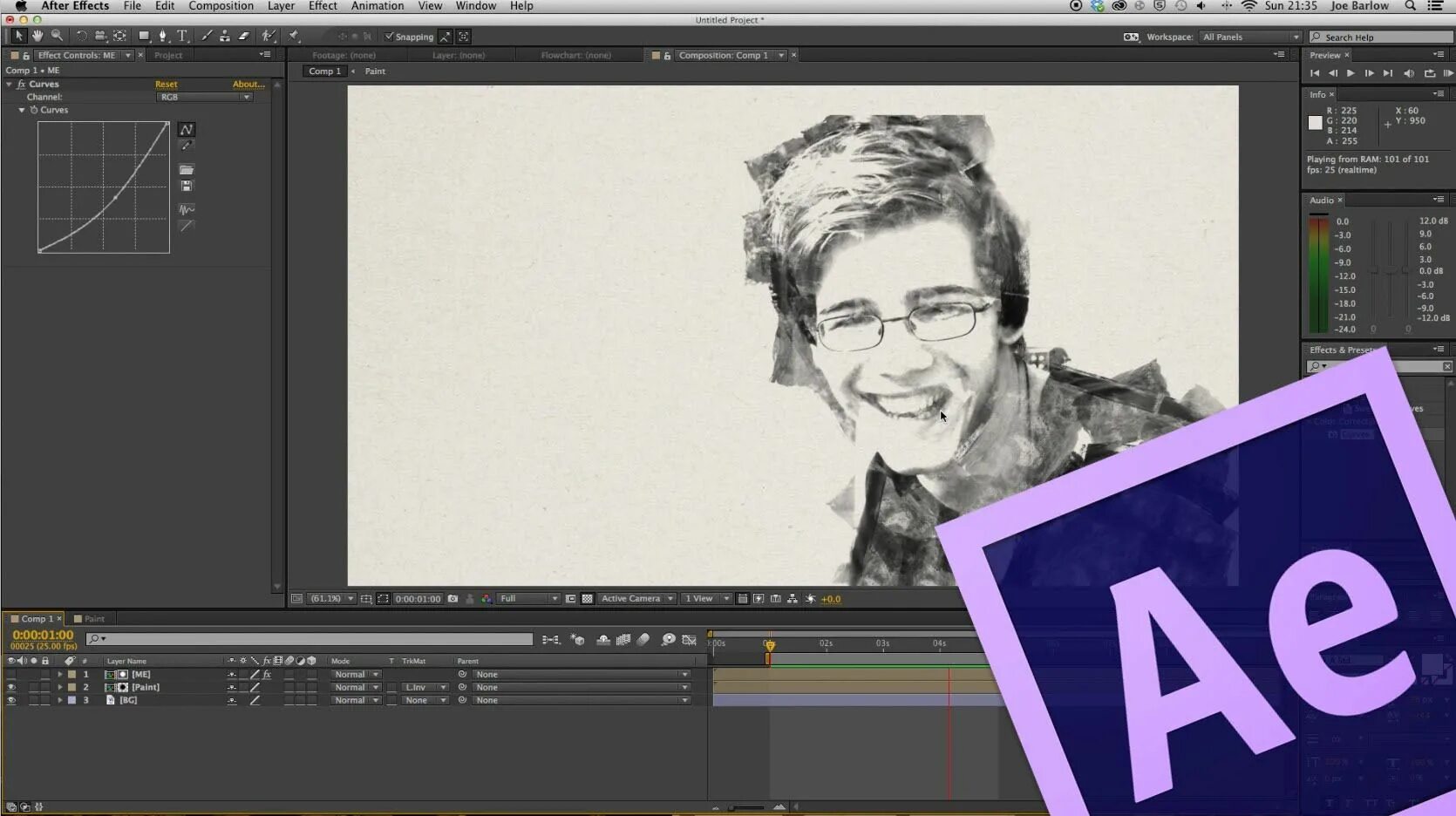Click the timeline current time 0:00:01:00

click(43, 636)
